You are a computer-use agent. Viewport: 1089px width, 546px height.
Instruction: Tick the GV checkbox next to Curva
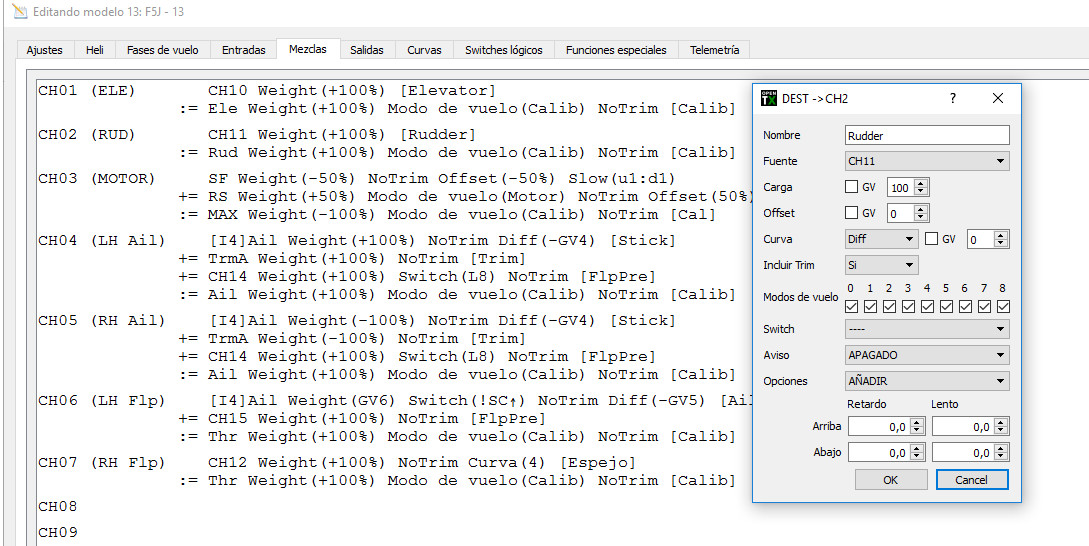(931, 239)
